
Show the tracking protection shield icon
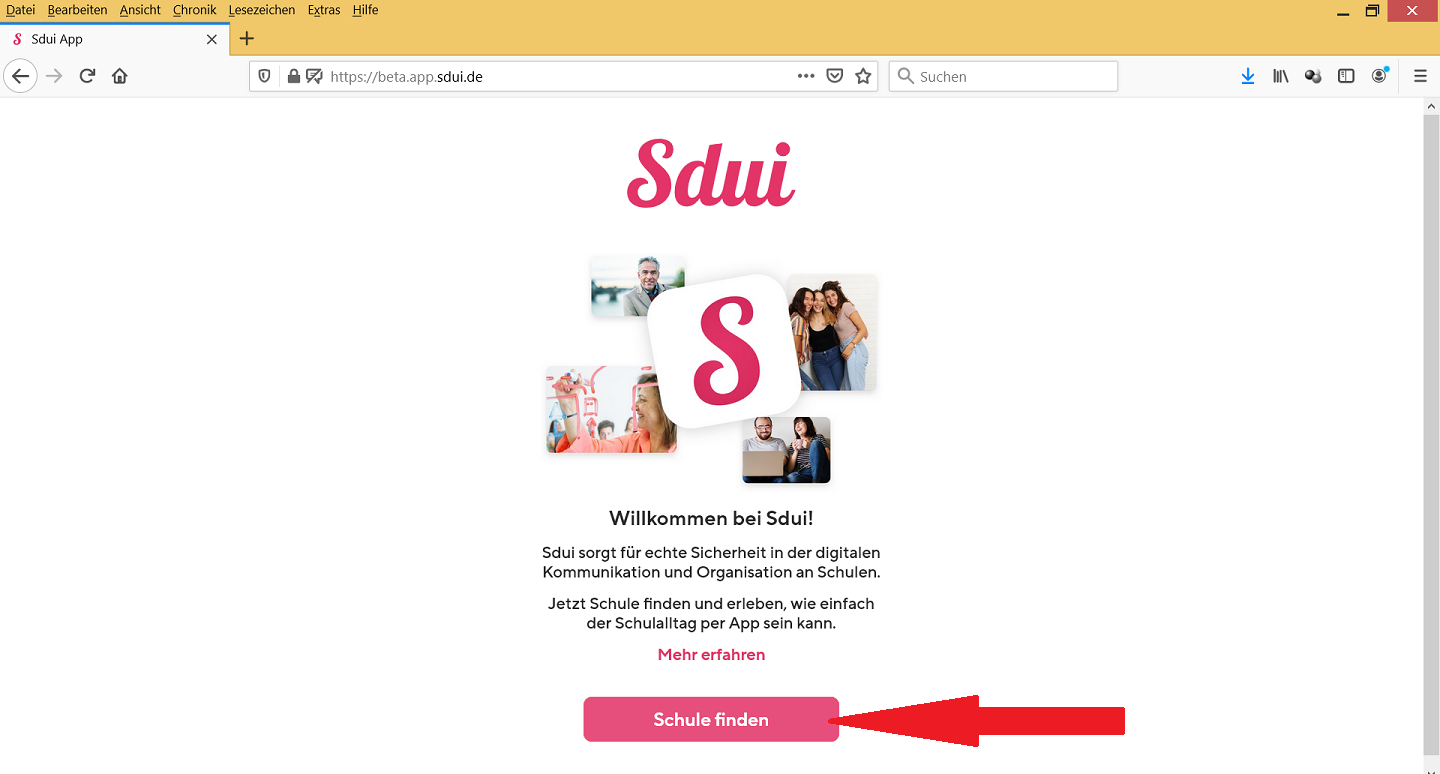click(x=264, y=76)
